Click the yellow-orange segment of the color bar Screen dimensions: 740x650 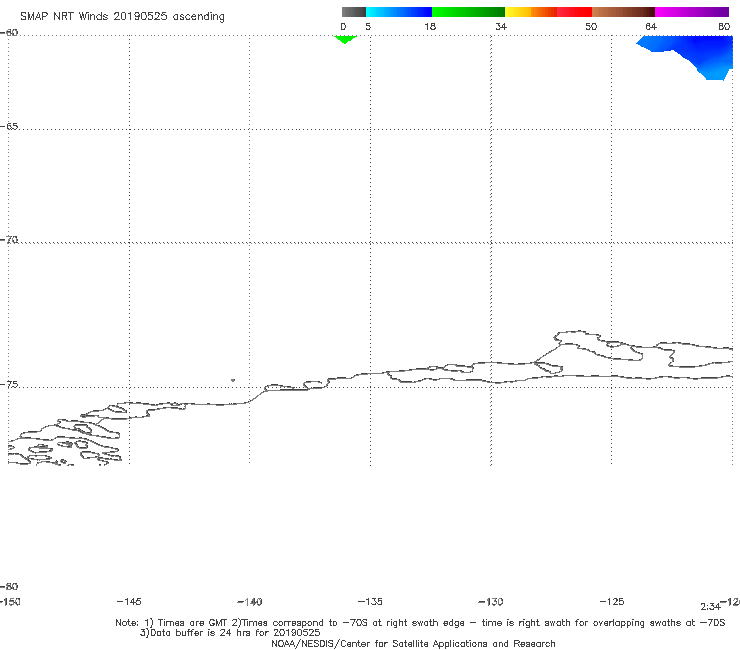(530, 12)
